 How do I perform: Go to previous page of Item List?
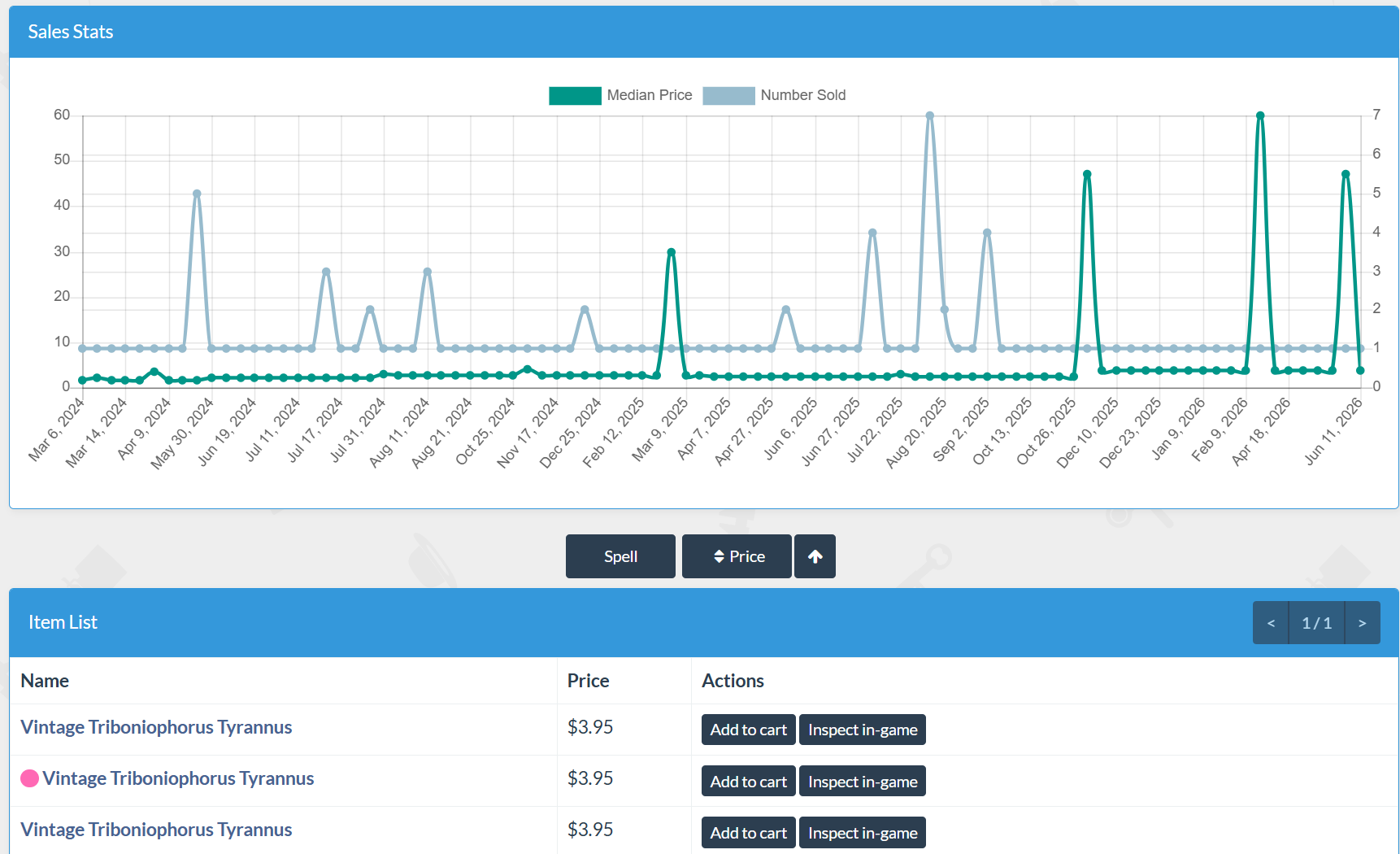(1271, 623)
